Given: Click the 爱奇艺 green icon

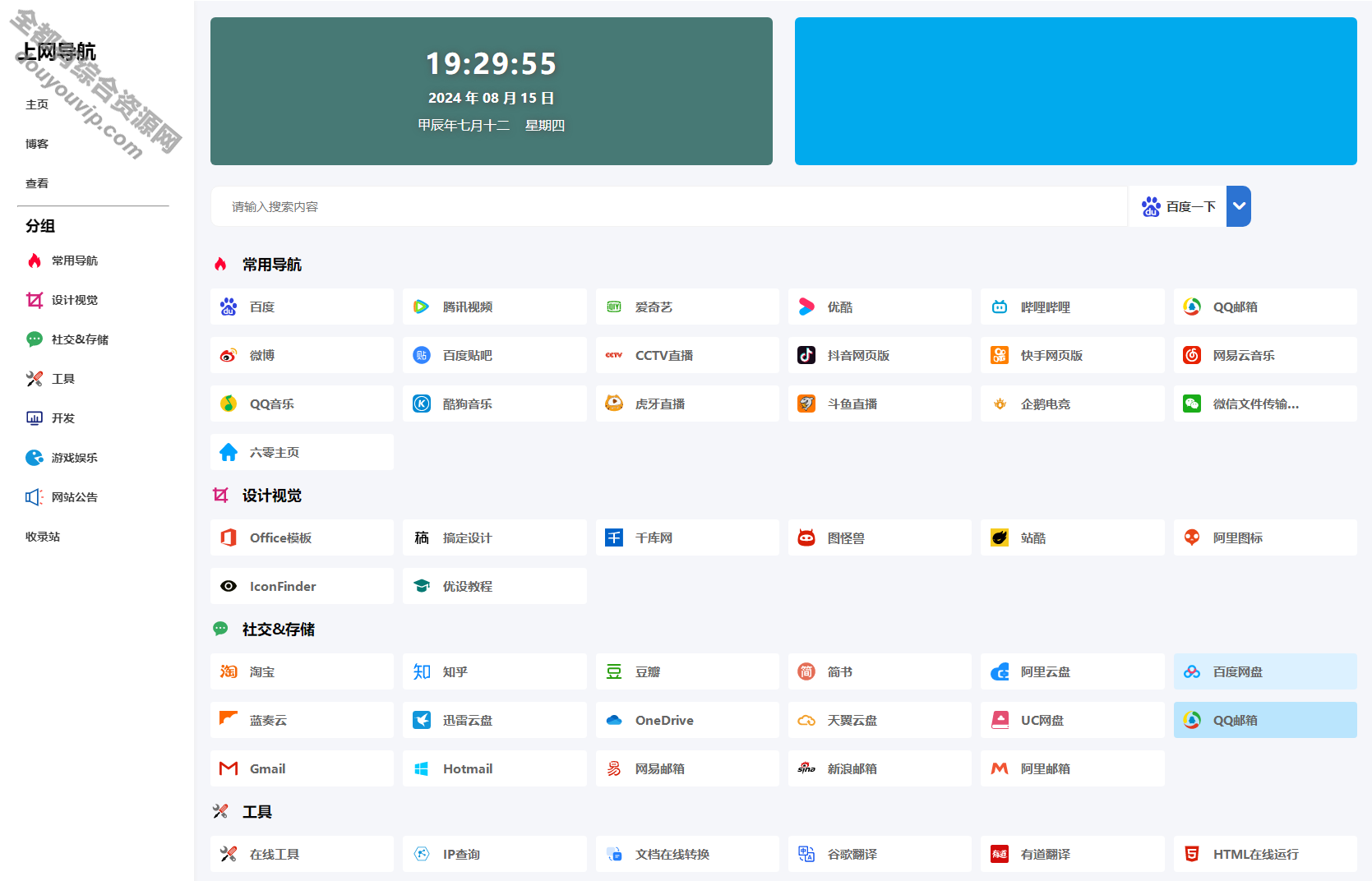Looking at the screenshot, I should click(x=614, y=307).
